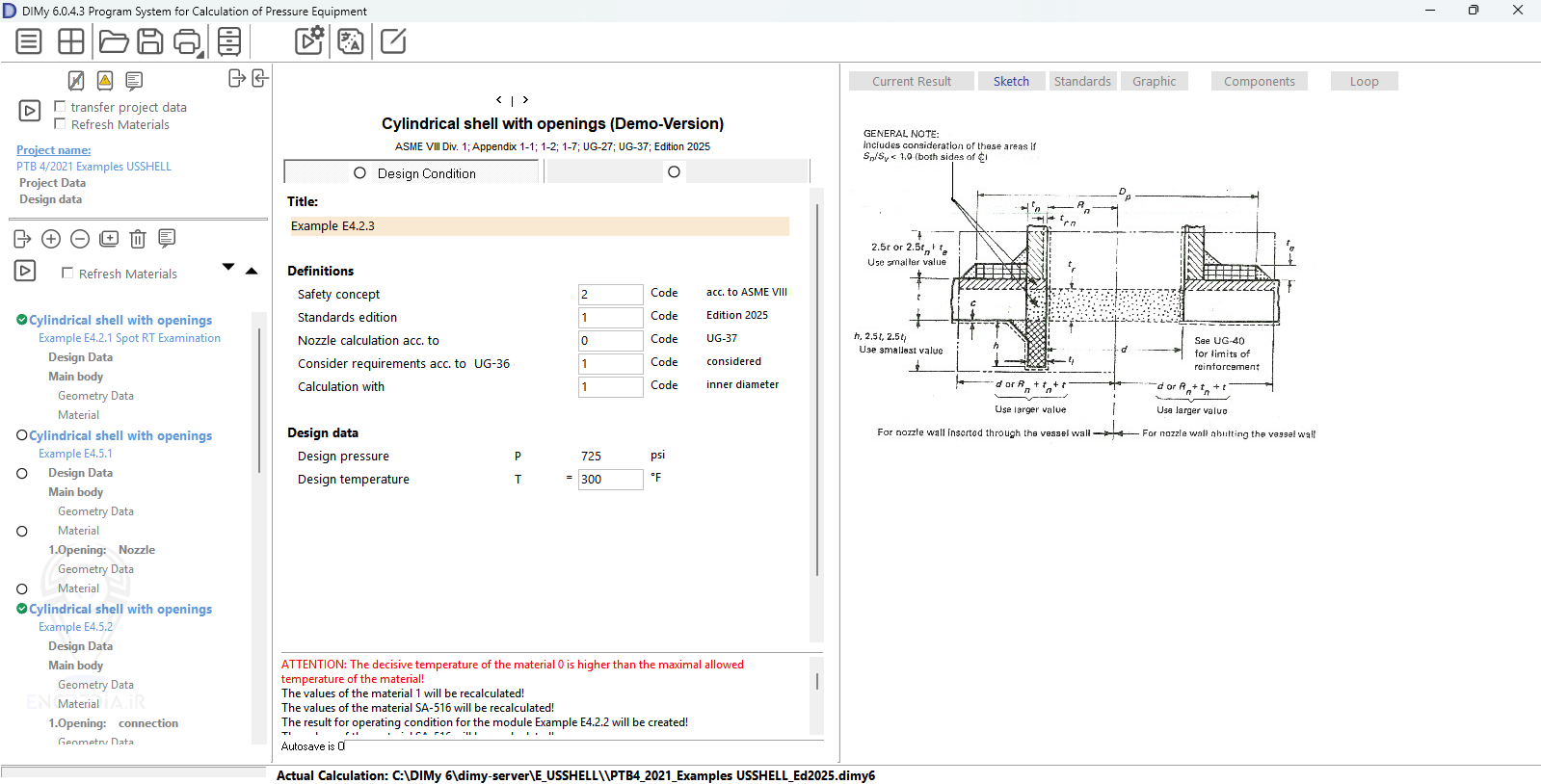
Task: Show the Components tab
Action: 1260,82
